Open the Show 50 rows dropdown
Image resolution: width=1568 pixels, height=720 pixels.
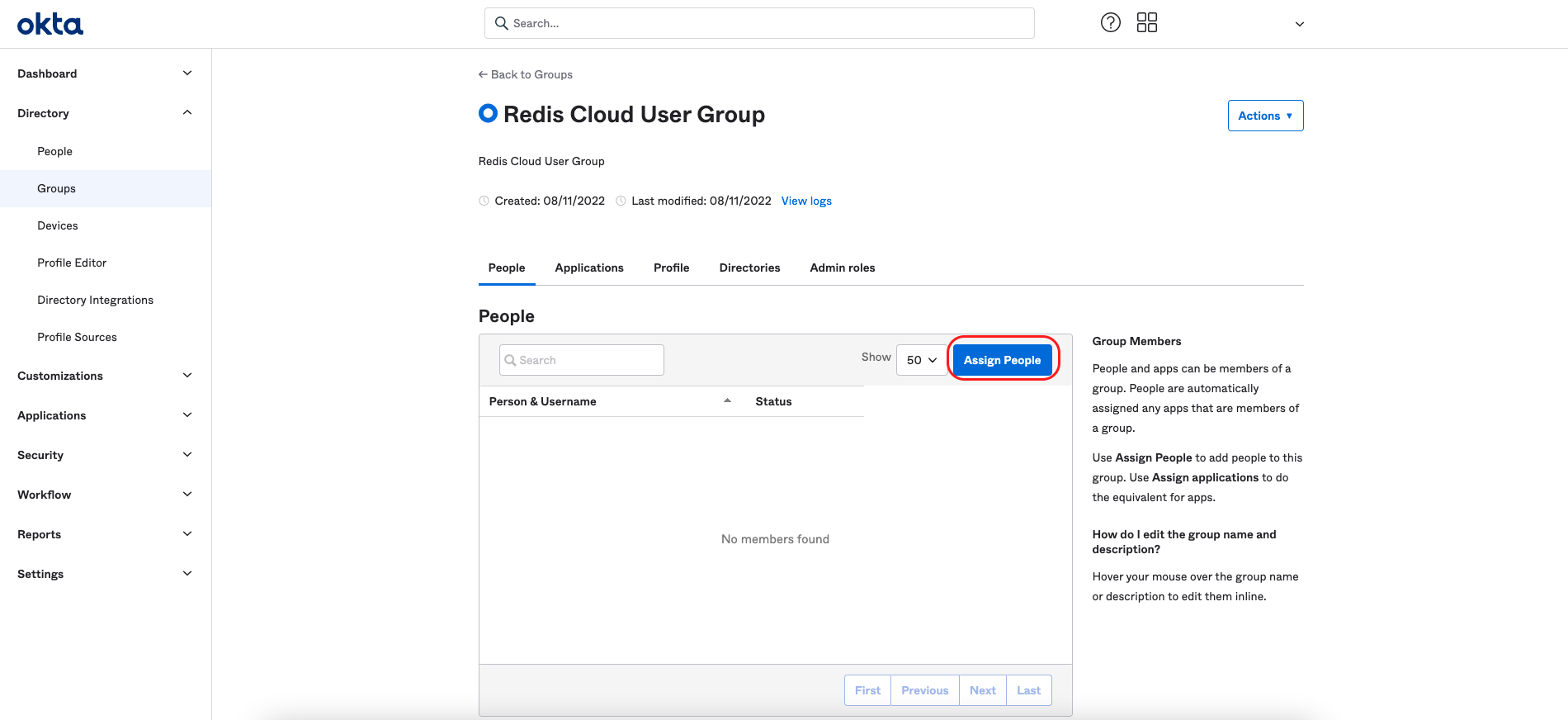[921, 360]
